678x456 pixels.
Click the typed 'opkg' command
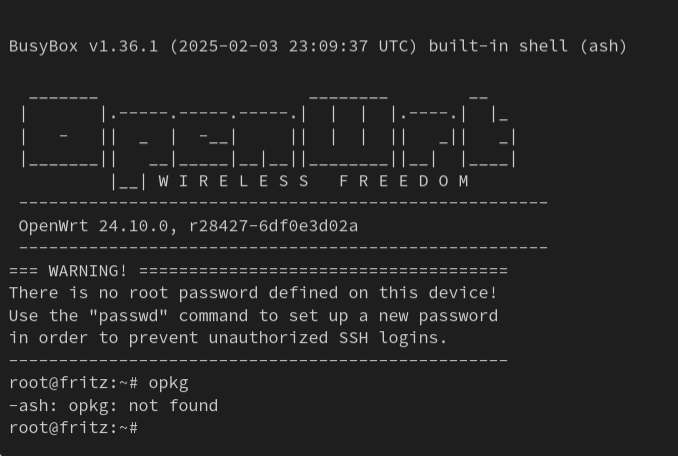169,384
